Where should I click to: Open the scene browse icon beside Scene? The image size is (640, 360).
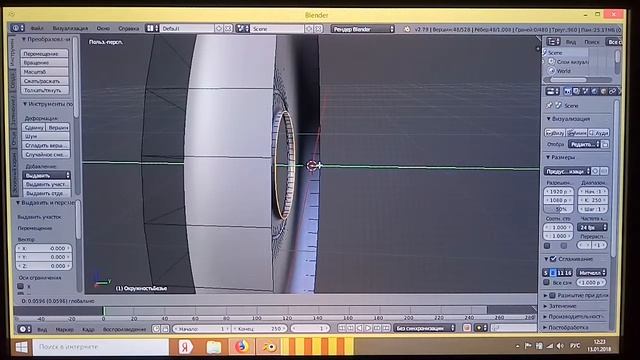pos(243,29)
